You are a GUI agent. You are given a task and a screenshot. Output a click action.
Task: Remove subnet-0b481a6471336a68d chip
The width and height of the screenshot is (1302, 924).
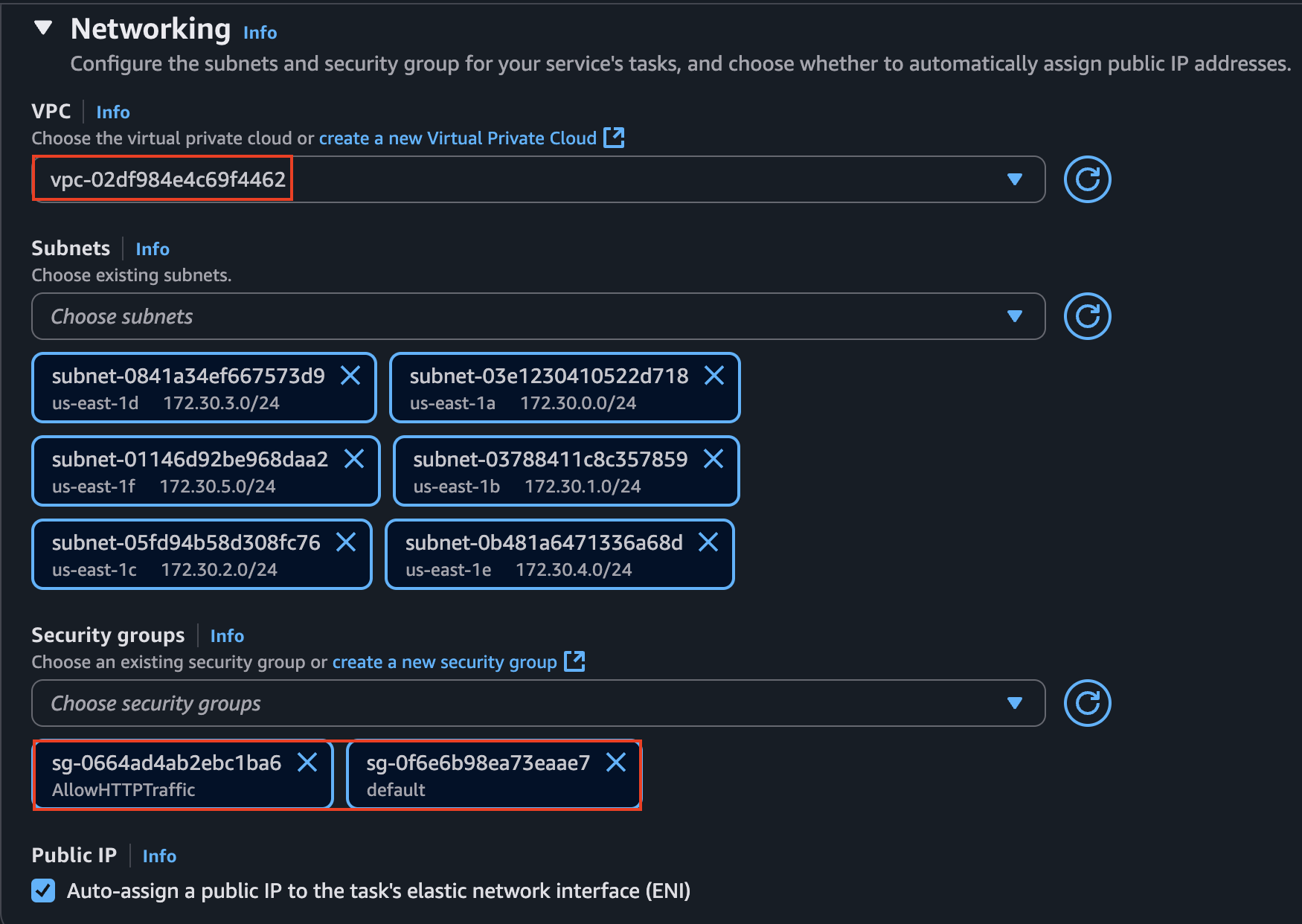coord(708,542)
